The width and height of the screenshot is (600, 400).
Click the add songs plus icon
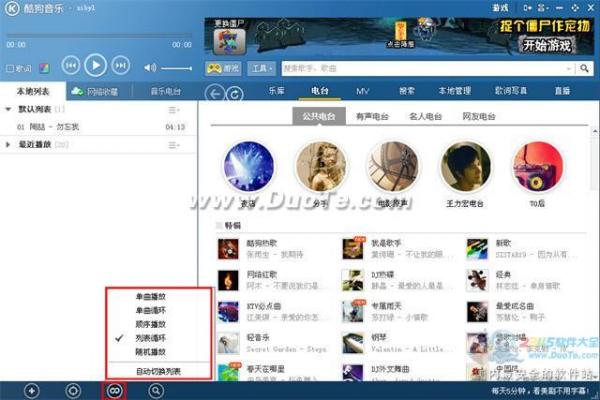32,391
